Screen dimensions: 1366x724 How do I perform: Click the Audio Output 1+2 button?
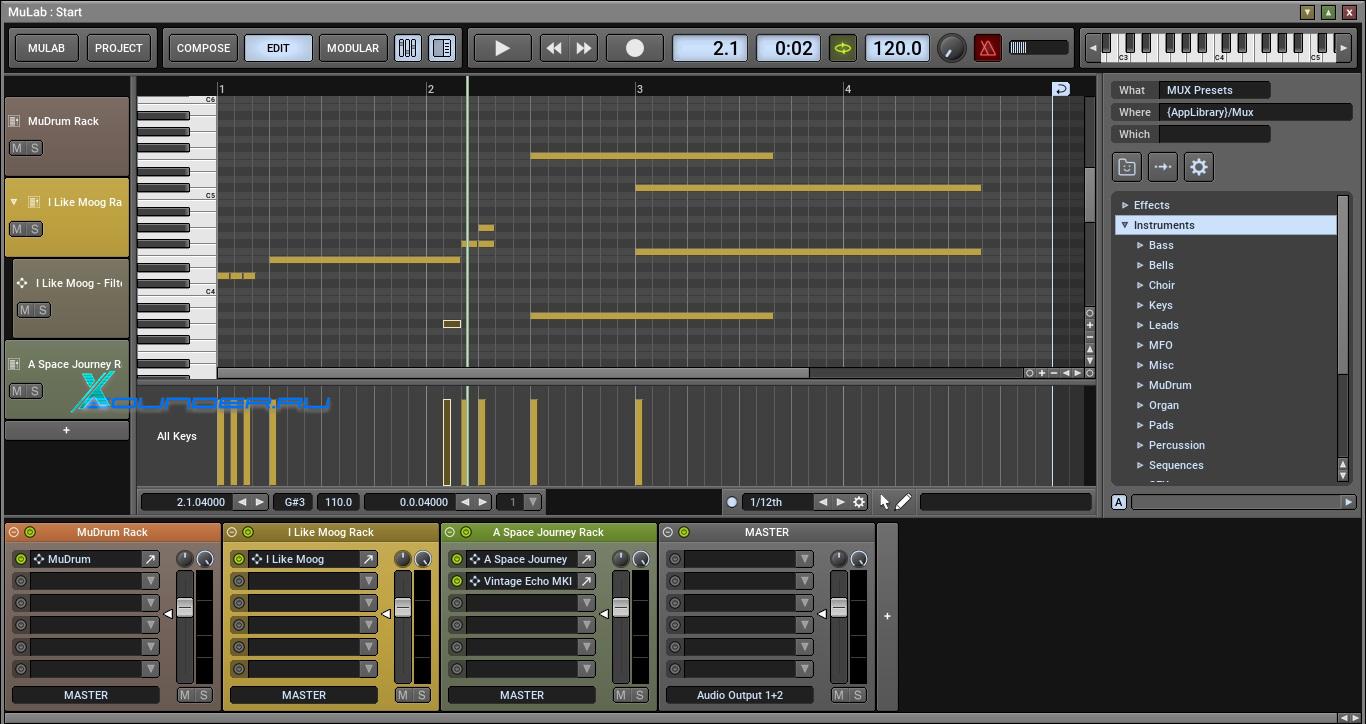pyautogui.click(x=740, y=695)
